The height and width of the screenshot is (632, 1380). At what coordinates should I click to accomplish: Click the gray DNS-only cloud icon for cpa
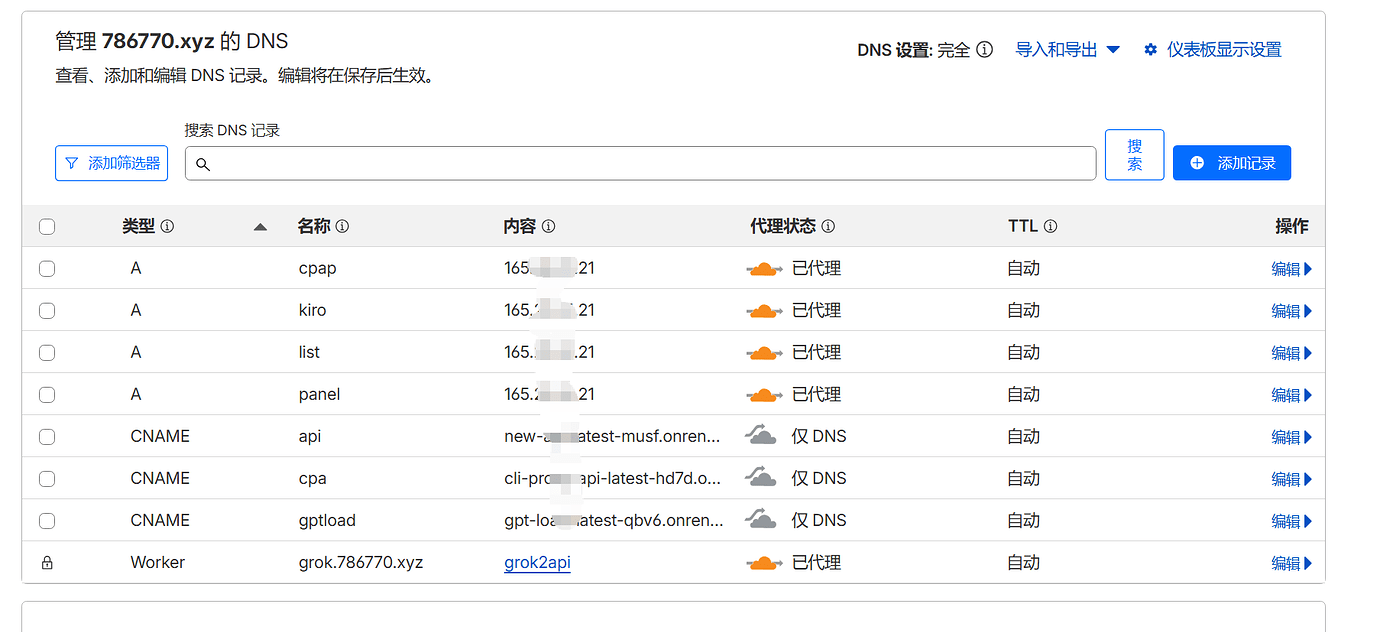point(761,477)
